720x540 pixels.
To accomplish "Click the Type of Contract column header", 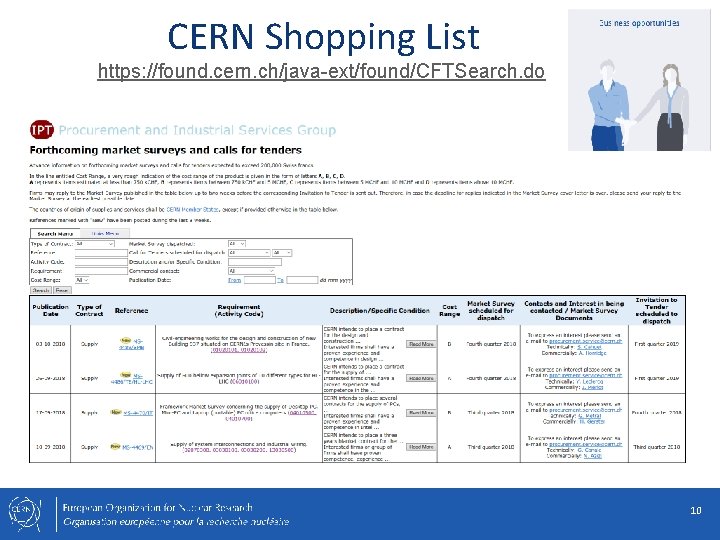I will tap(90, 310).
